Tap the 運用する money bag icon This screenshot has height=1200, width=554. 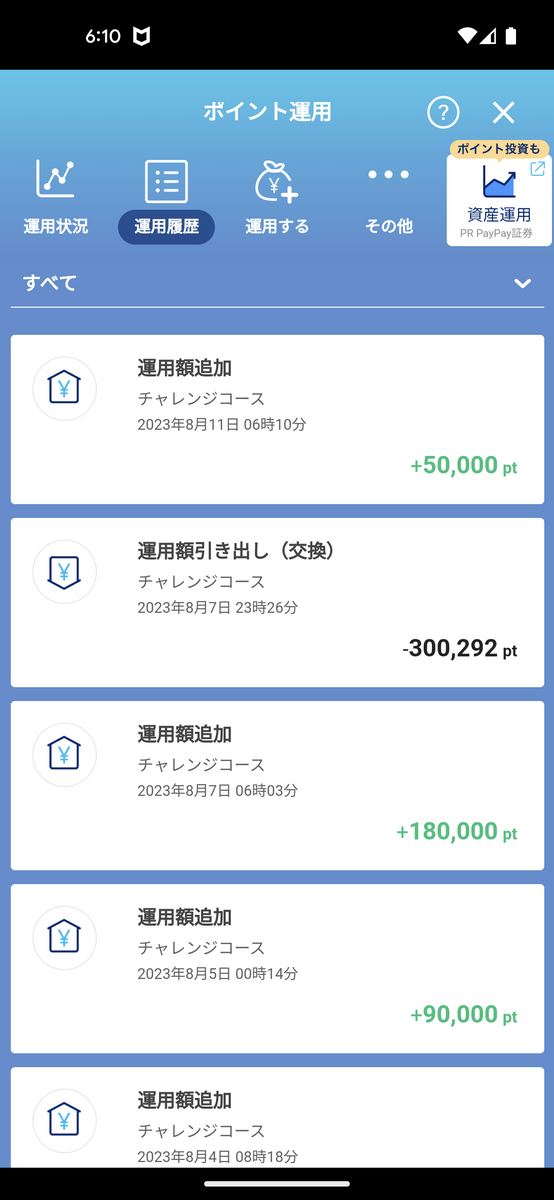click(x=276, y=181)
